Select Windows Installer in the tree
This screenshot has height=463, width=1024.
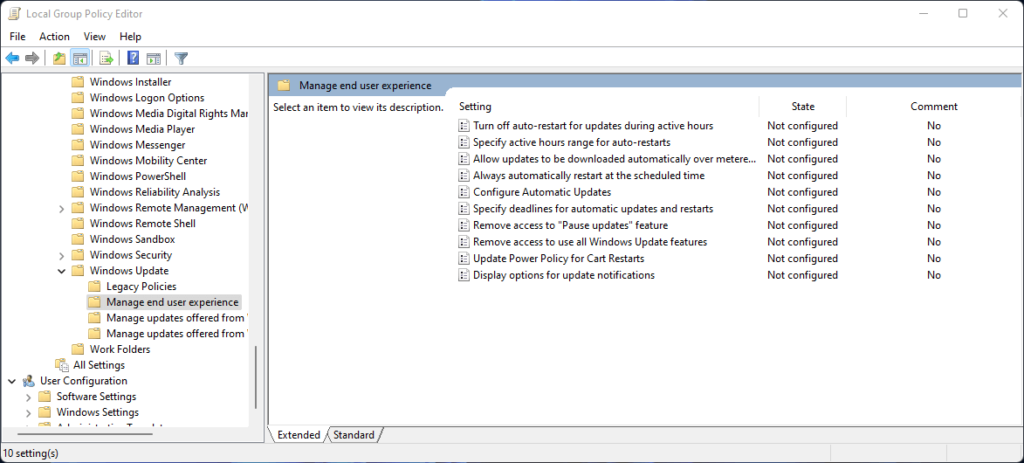click(x=131, y=82)
